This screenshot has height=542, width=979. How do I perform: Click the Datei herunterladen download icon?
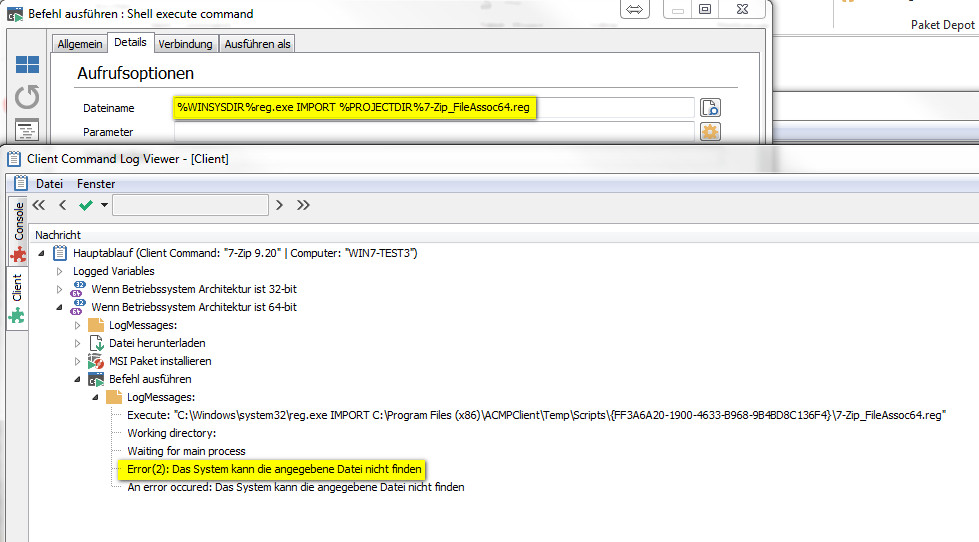coord(96,343)
